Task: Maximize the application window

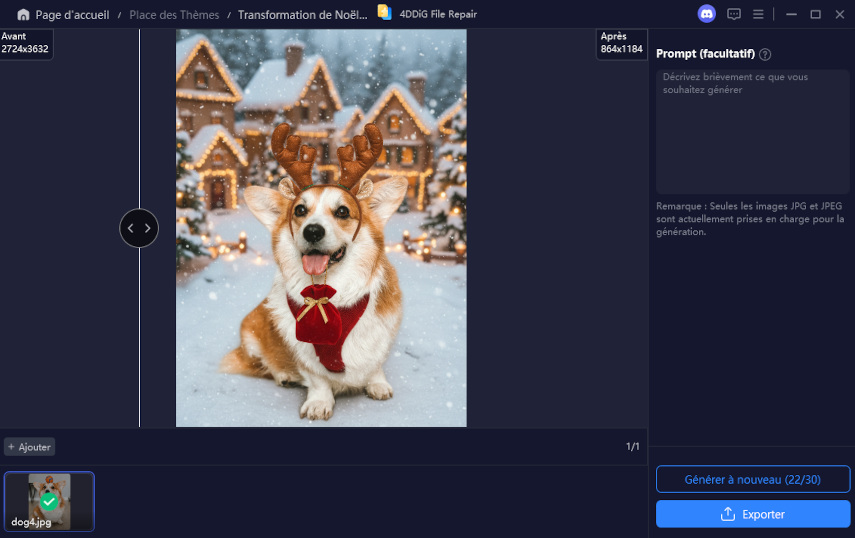Action: (x=815, y=15)
